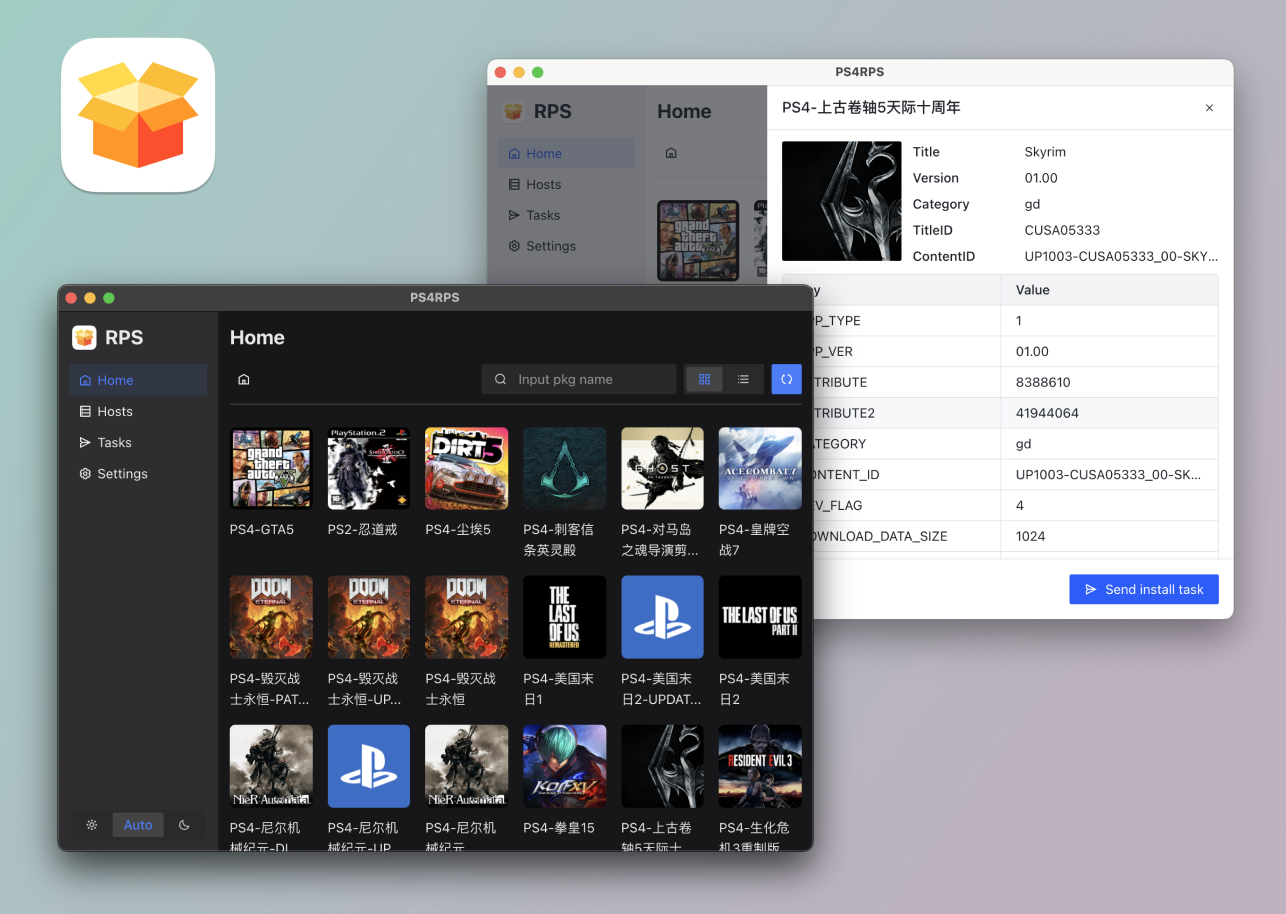Open PS2-忍道戒 game thumbnail

pyautogui.click(x=369, y=469)
